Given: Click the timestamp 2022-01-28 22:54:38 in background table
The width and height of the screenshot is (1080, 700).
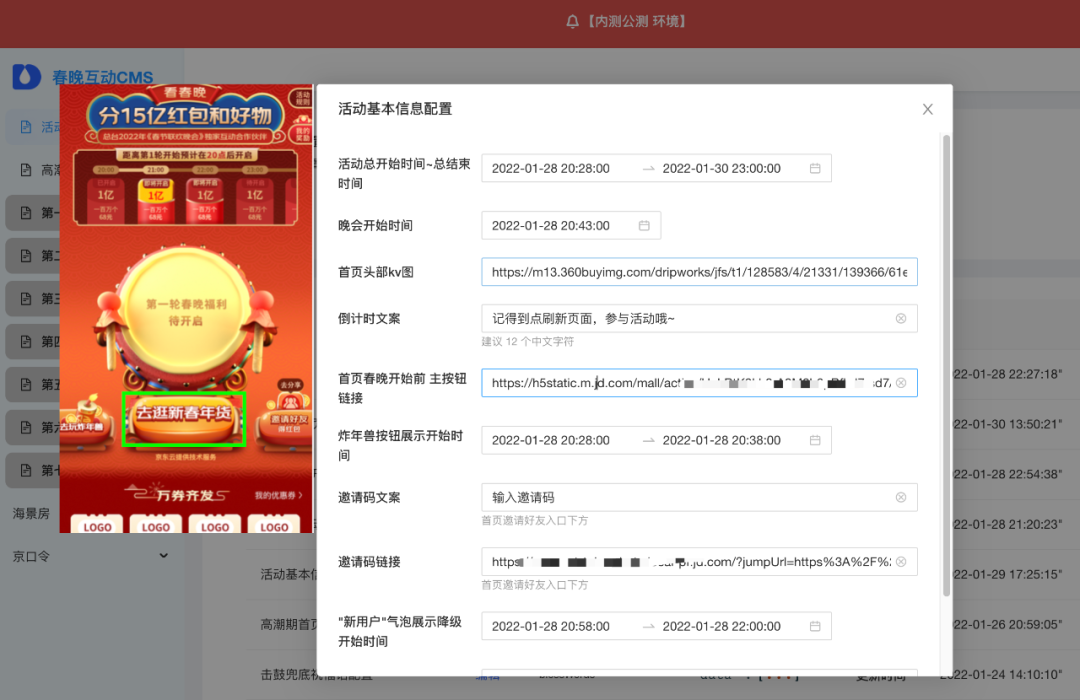Looking at the screenshot, I should [x=1007, y=474].
